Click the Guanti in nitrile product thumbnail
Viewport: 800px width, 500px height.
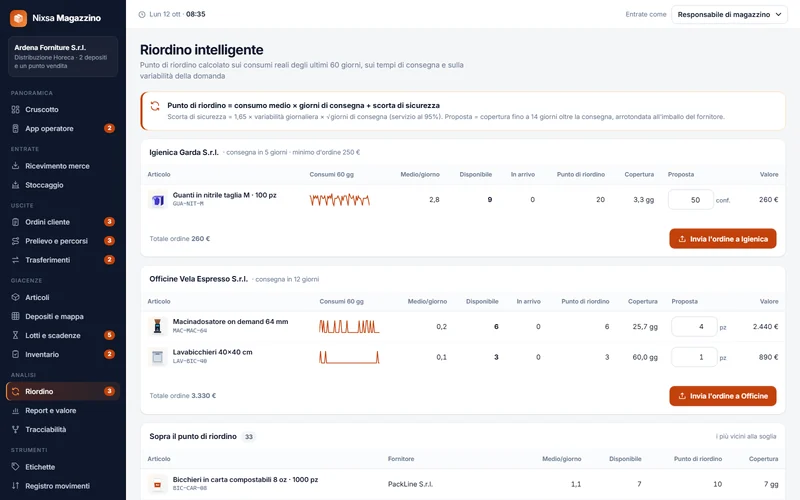tap(158, 199)
